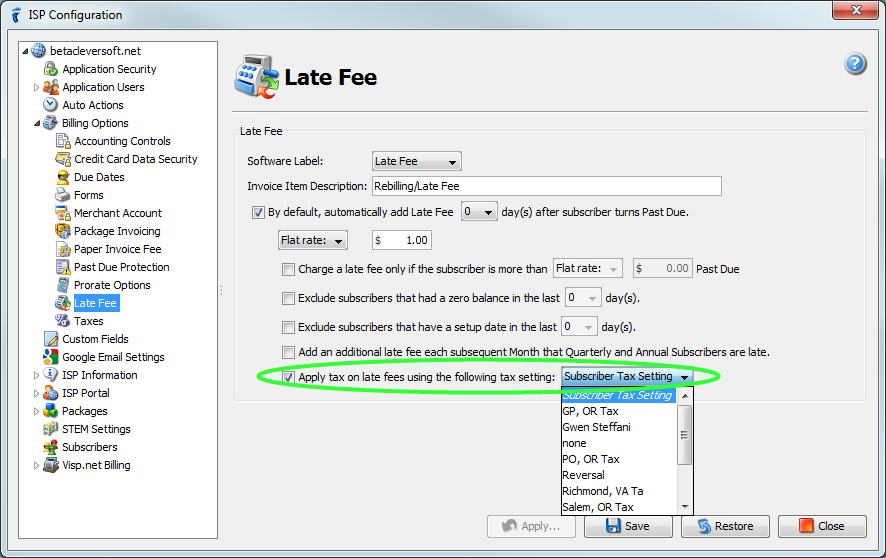
Task: Open the setup date days dropdown
Action: click(x=579, y=326)
